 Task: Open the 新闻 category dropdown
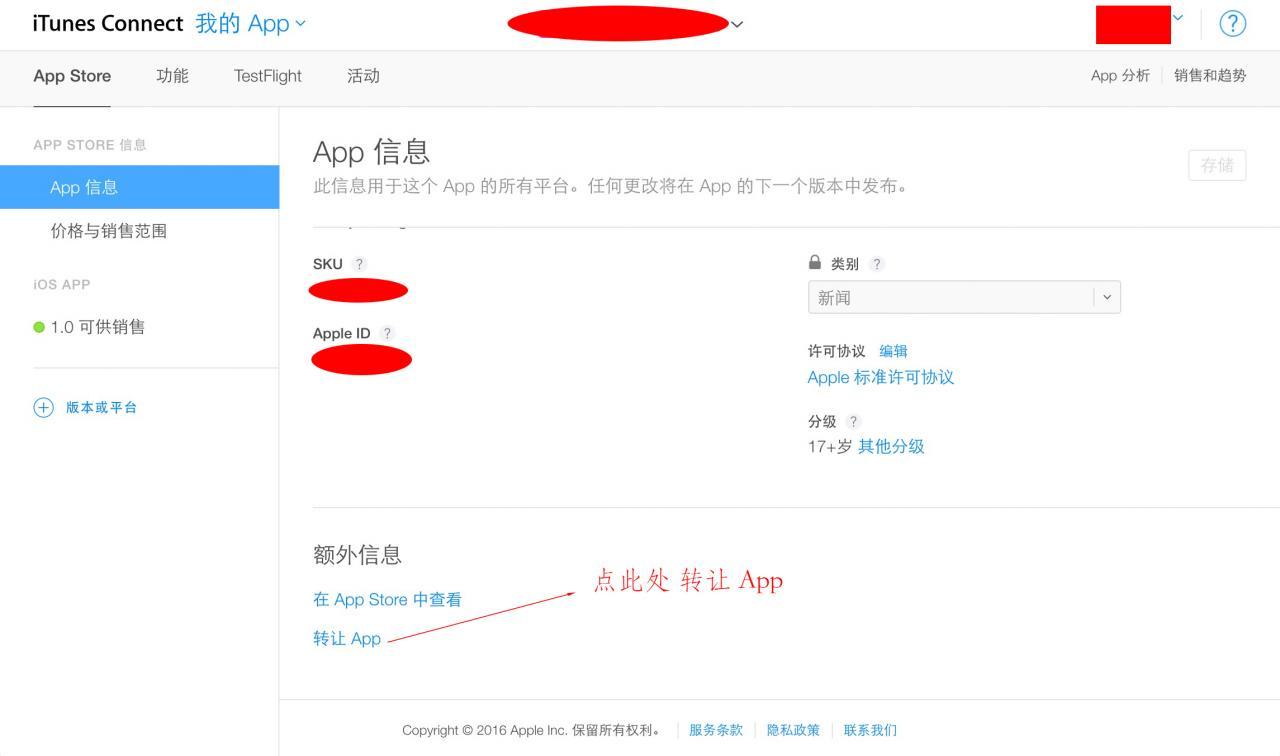(964, 297)
